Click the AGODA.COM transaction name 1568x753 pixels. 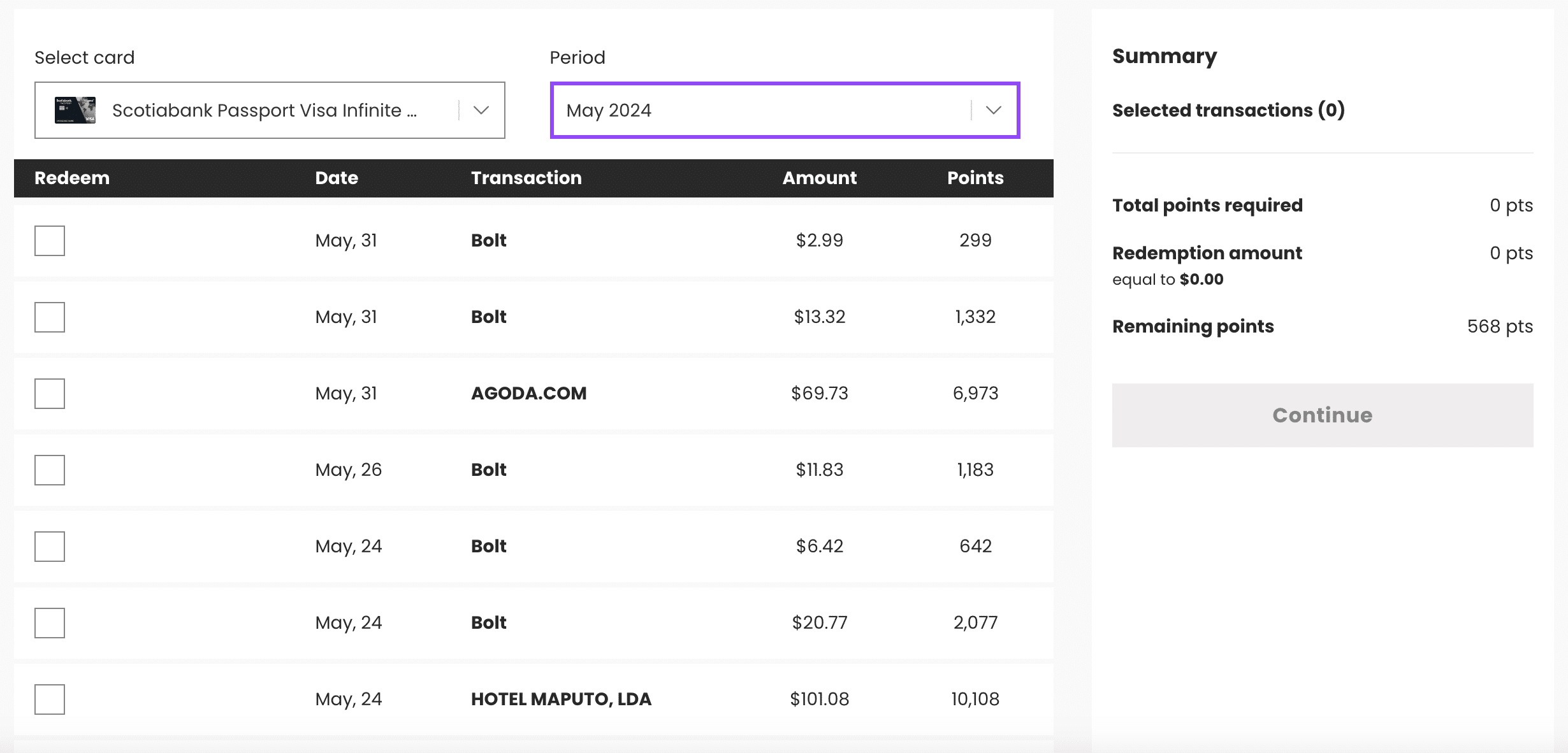[528, 393]
